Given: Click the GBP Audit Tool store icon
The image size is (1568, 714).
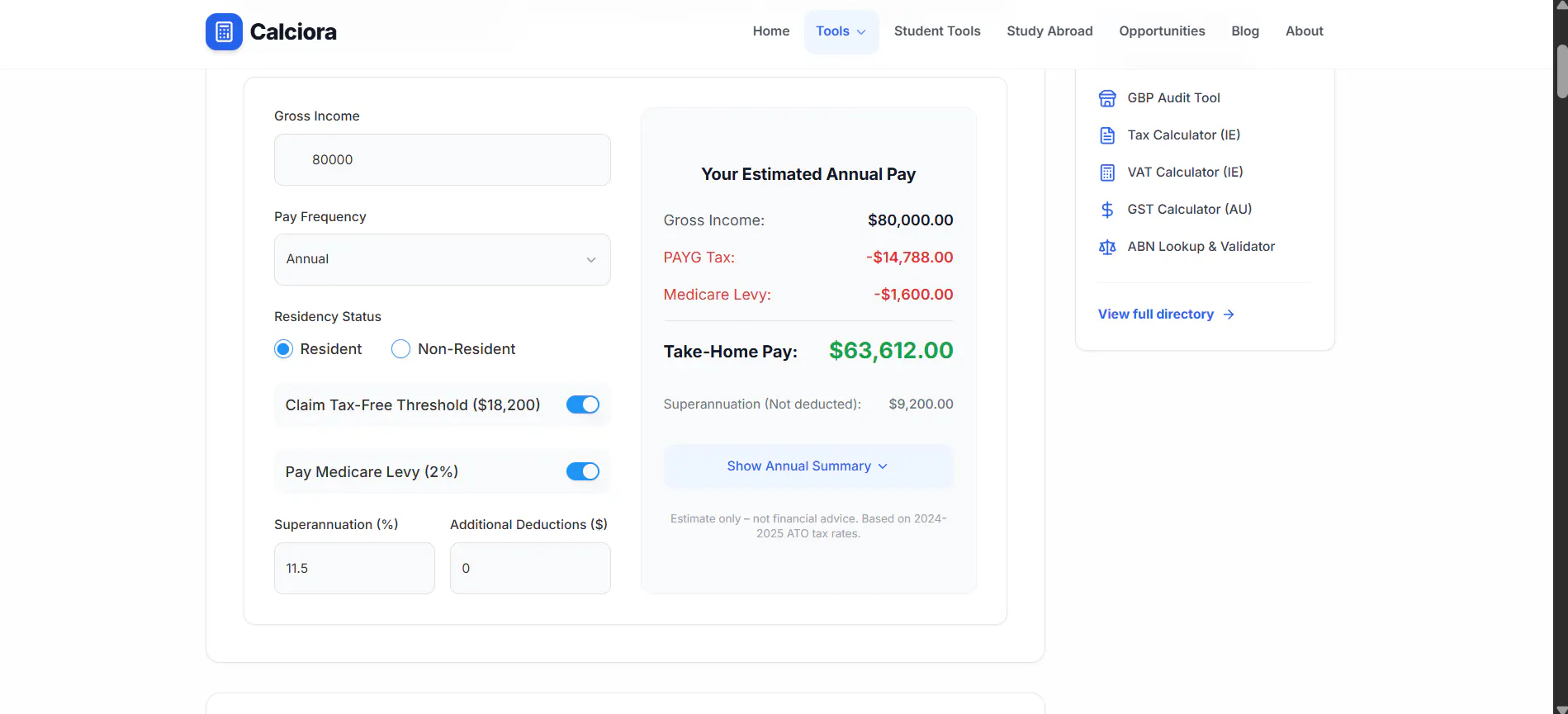Looking at the screenshot, I should pyautogui.click(x=1107, y=98).
